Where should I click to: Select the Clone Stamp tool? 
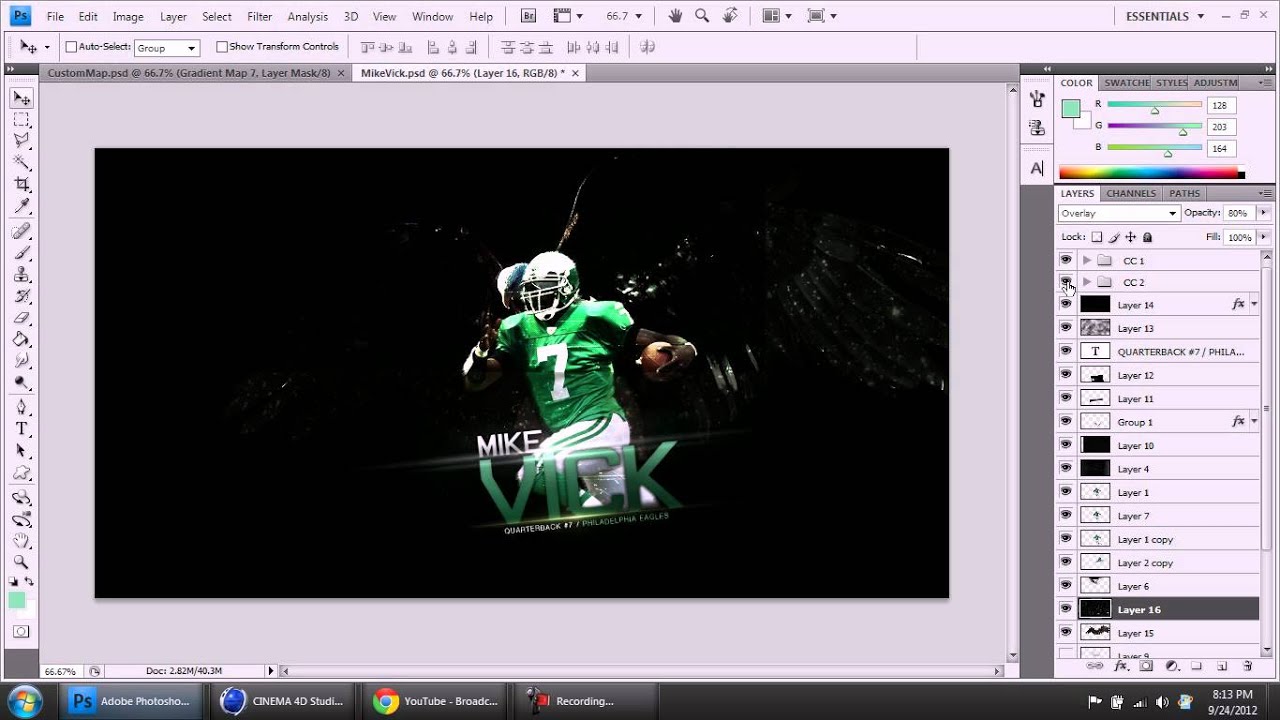(21, 275)
